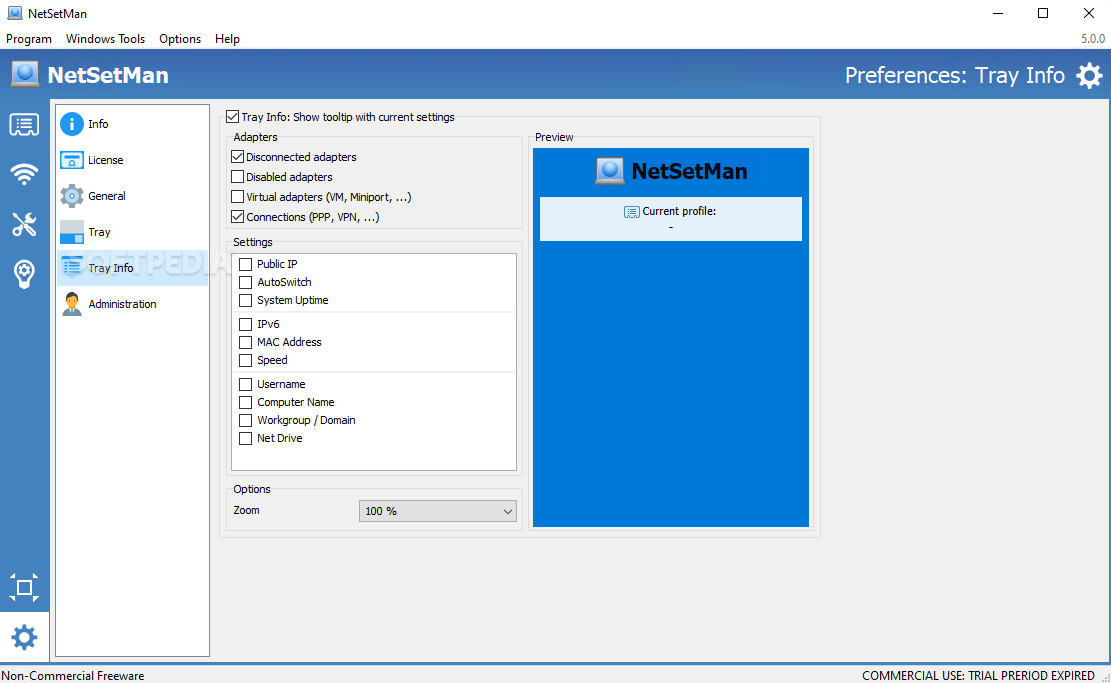Open the Profiles sidebar icon

[x=24, y=125]
